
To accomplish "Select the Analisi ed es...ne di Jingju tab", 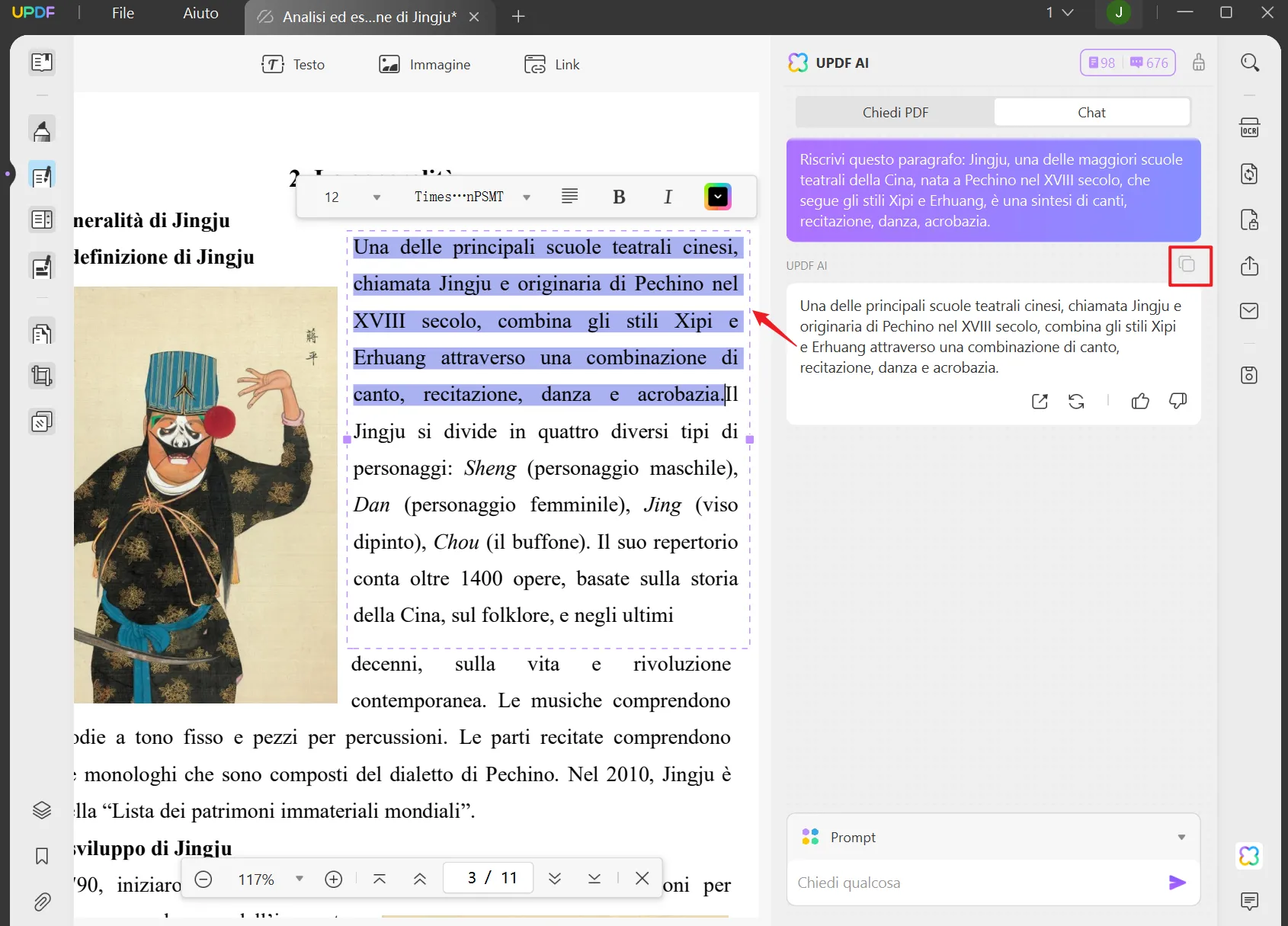I will click(370, 17).
